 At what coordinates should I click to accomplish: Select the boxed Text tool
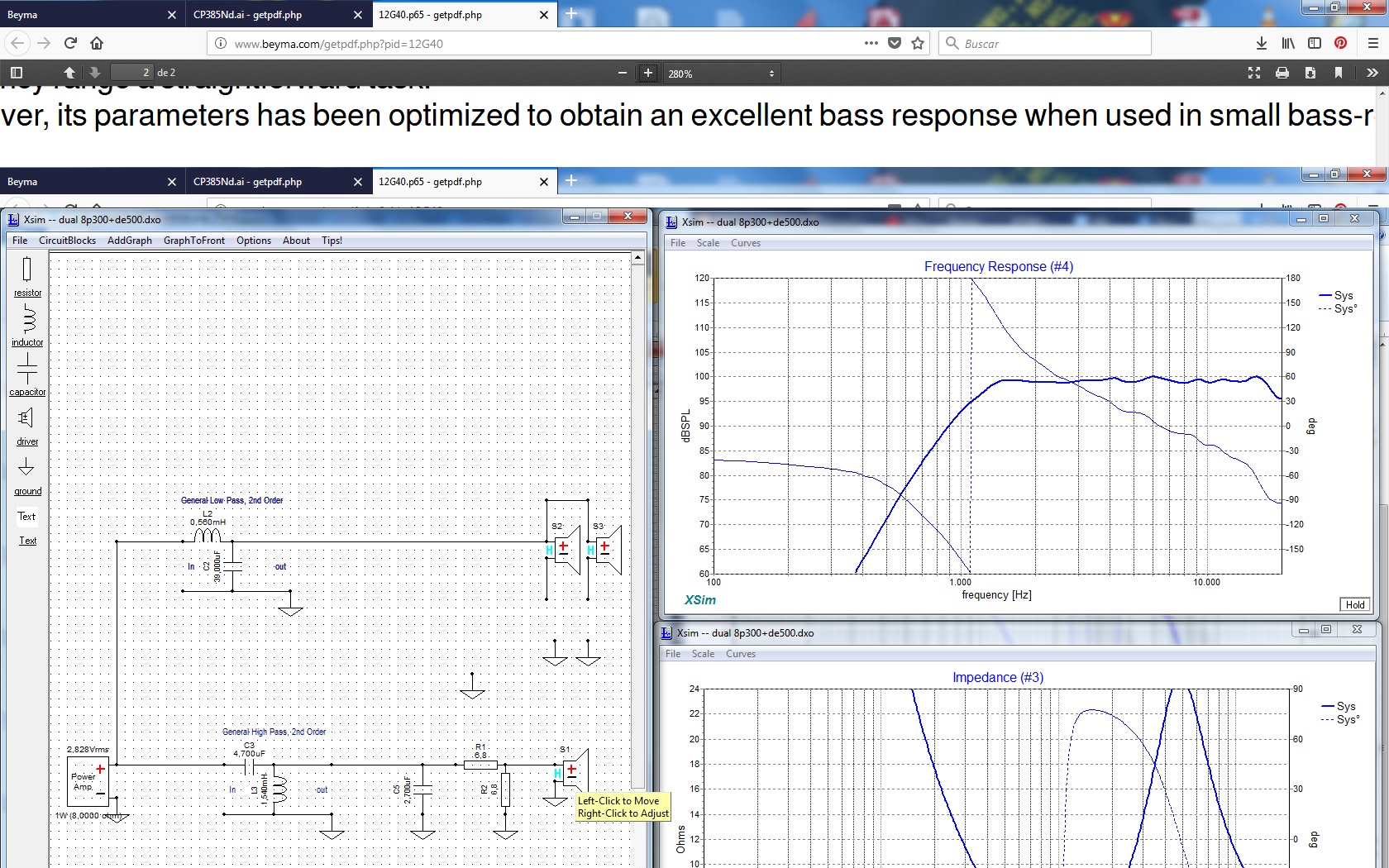[26, 517]
